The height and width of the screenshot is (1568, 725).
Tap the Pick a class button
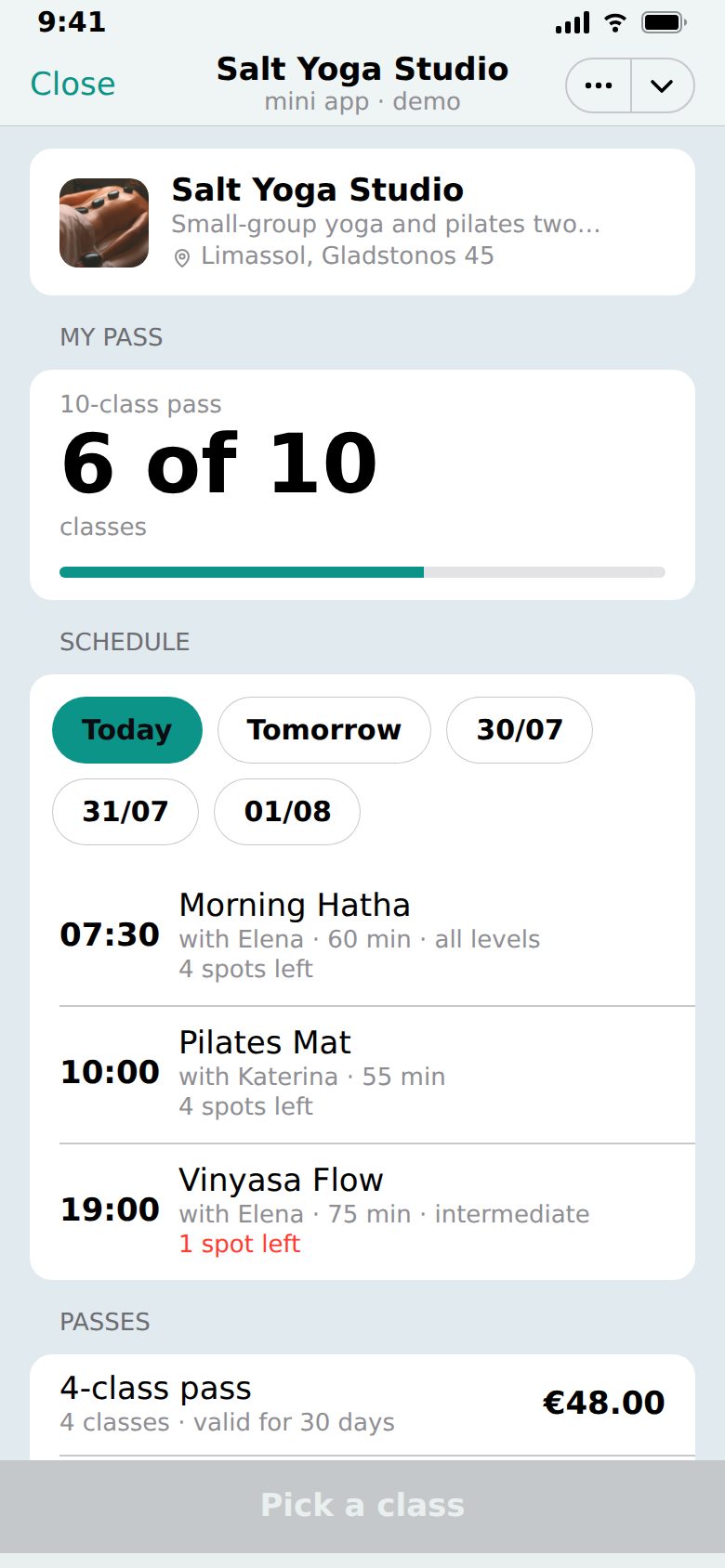pyautogui.click(x=362, y=1505)
